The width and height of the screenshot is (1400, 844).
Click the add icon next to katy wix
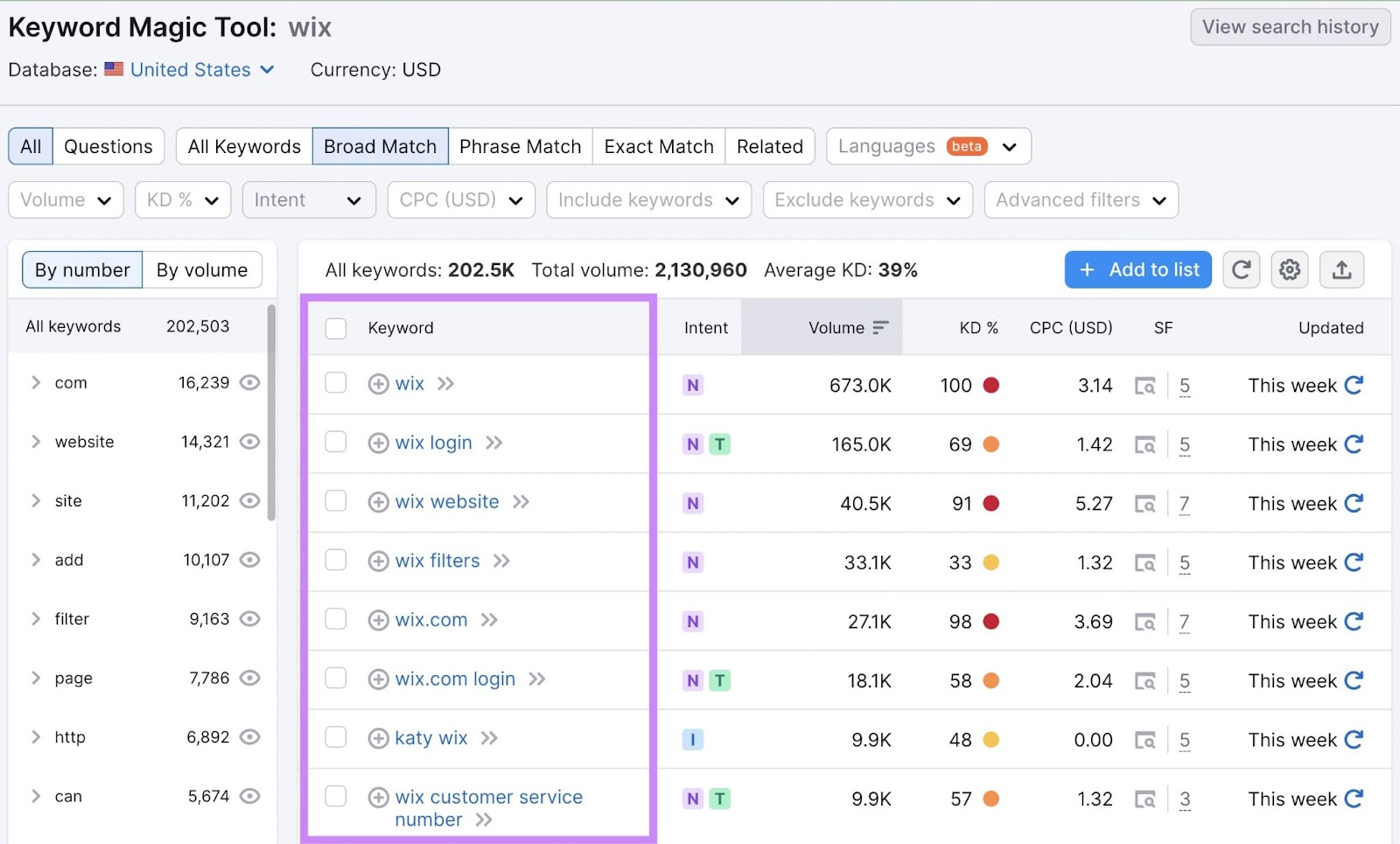point(378,737)
